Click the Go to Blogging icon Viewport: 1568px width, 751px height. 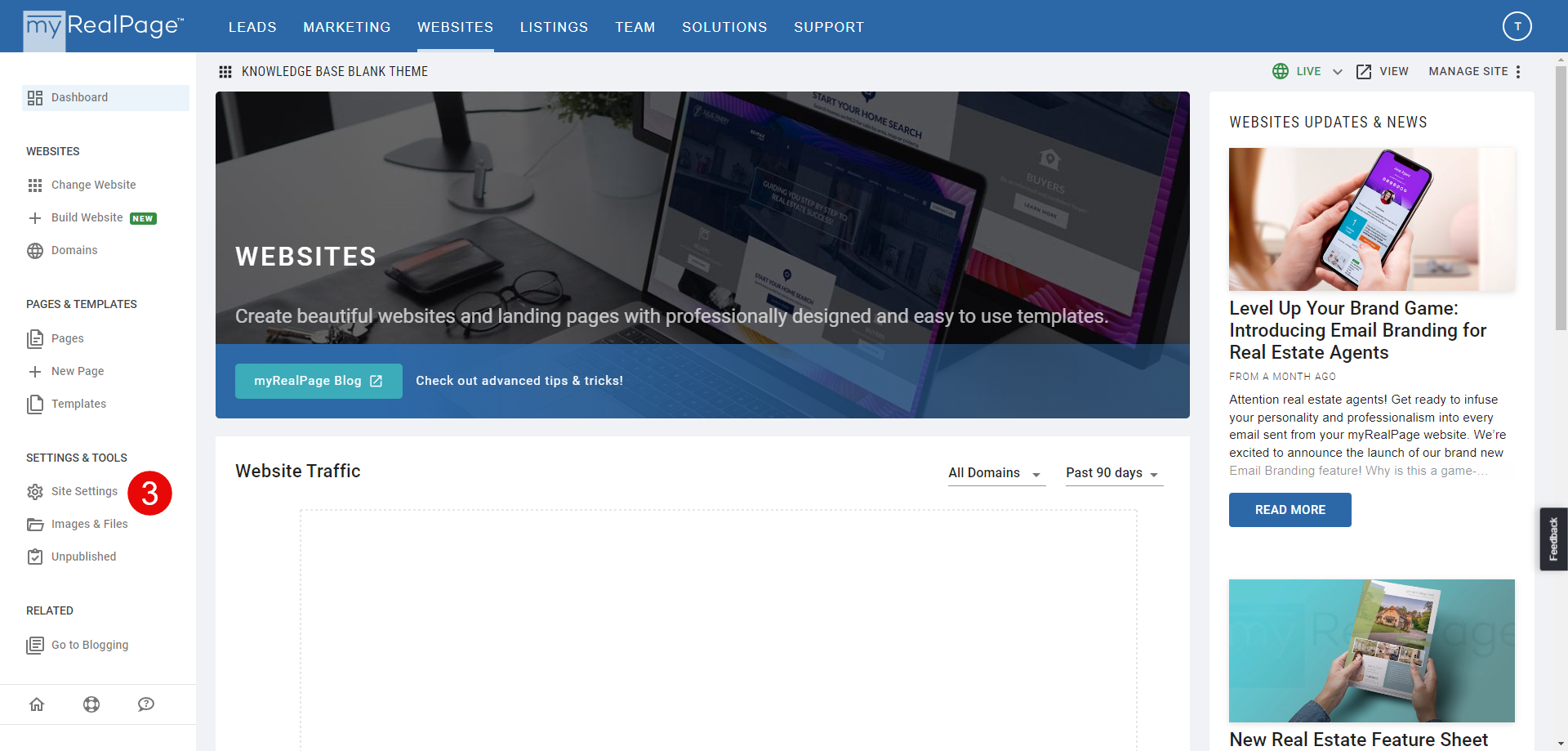[x=35, y=646]
